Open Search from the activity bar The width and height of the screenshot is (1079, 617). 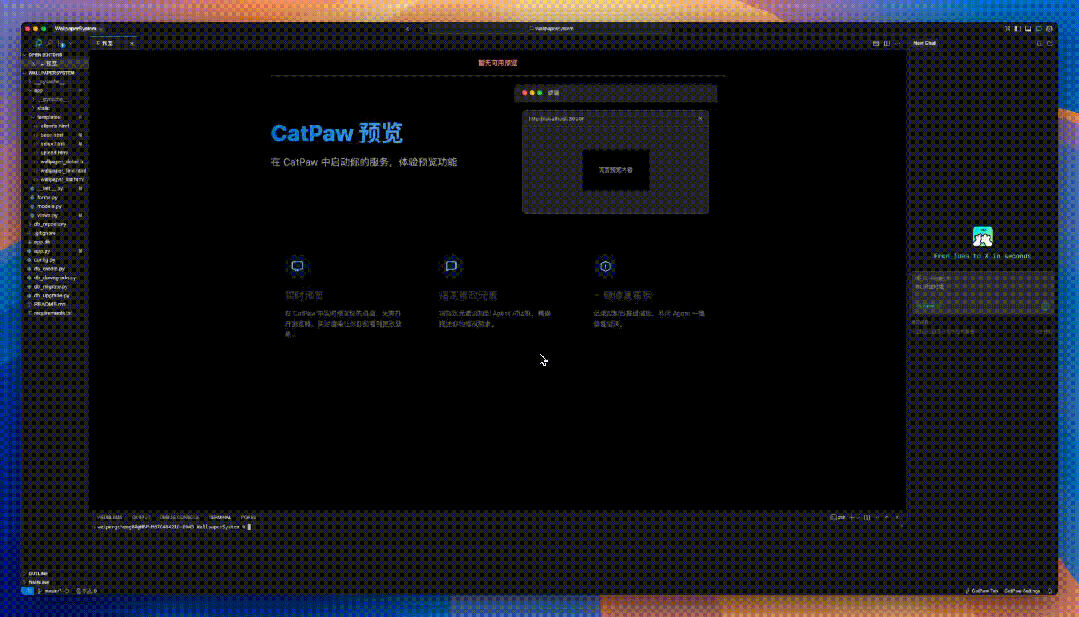50,44
